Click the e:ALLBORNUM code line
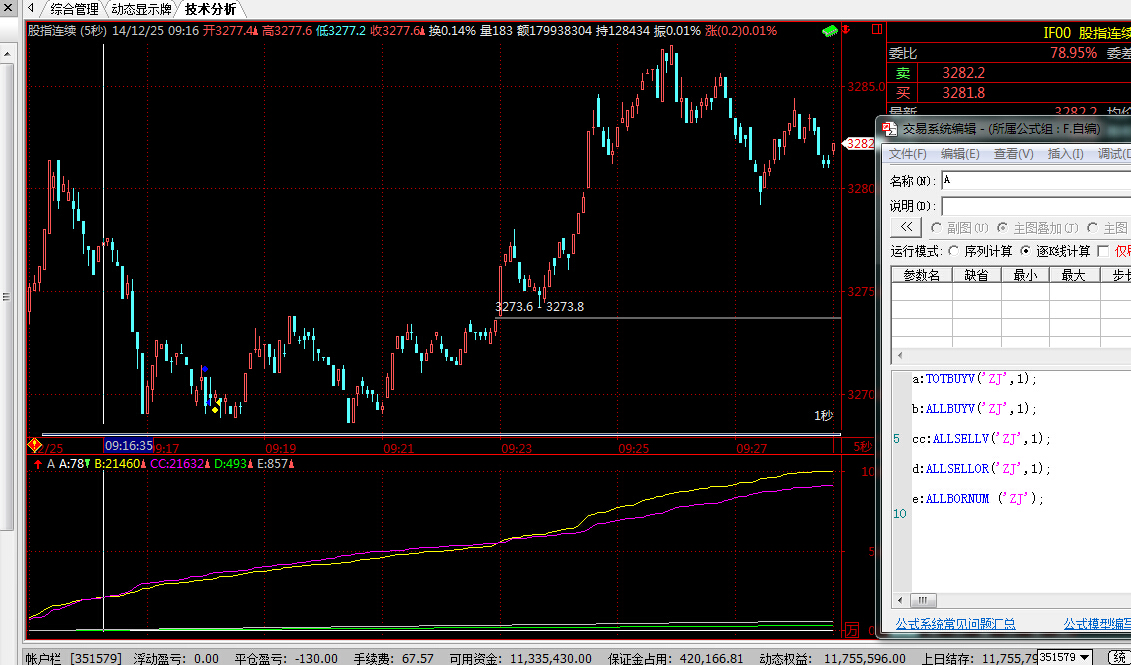Image resolution: width=1131 pixels, height=665 pixels. pos(977,498)
